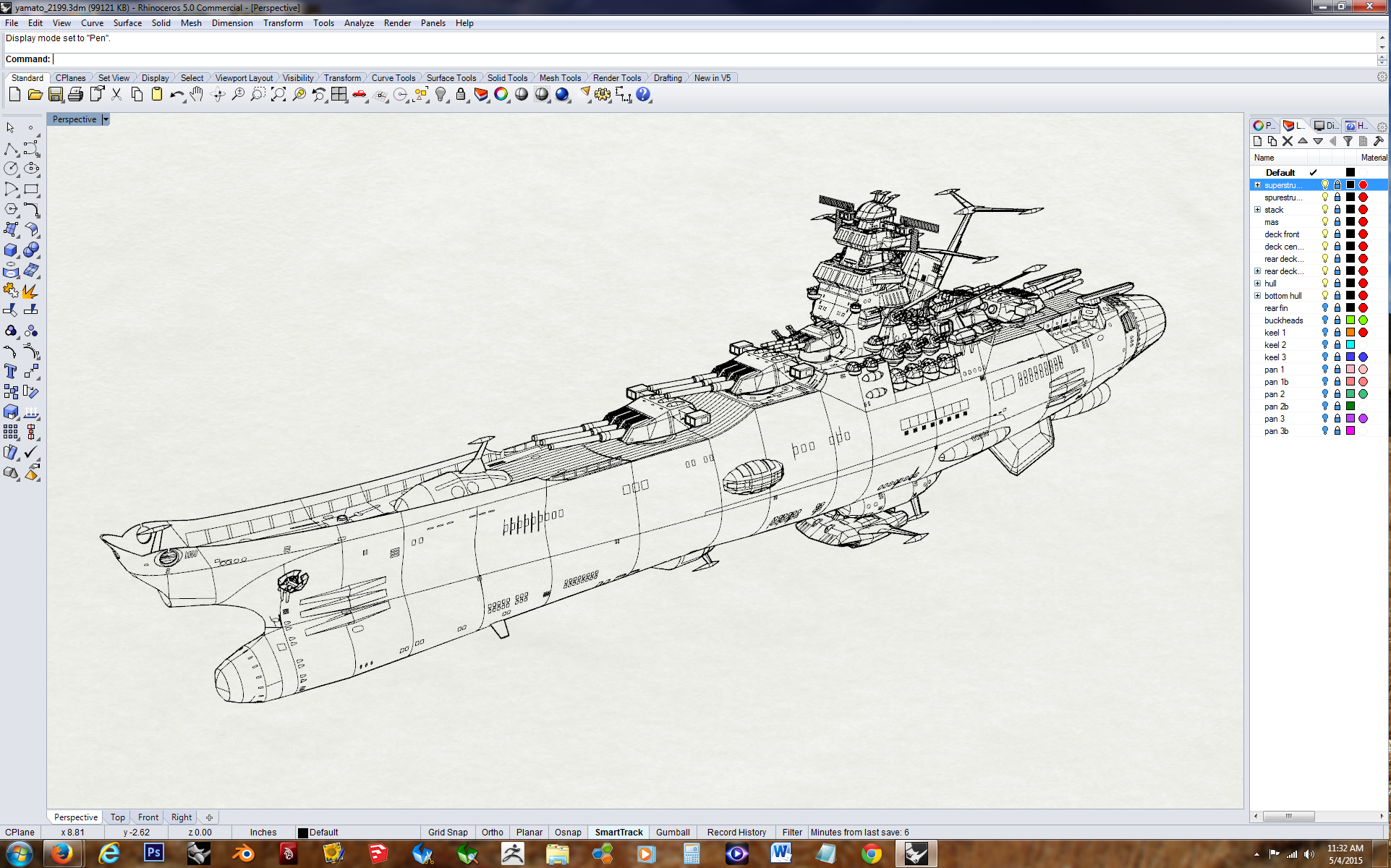Click the layer filter funnel icon
The image size is (1391, 868).
pyautogui.click(x=1348, y=142)
